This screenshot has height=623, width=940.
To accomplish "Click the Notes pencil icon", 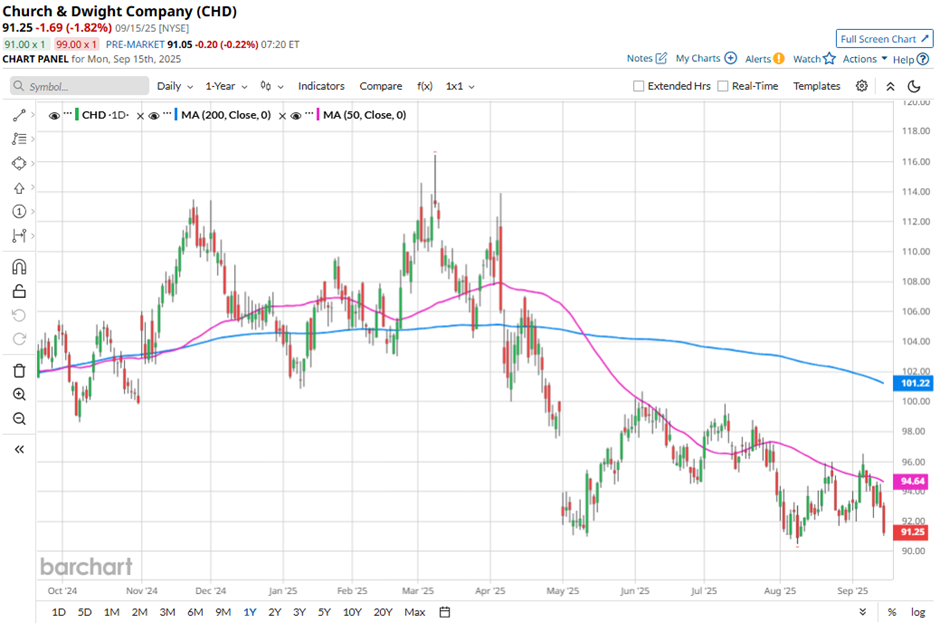I will click(x=661, y=58).
